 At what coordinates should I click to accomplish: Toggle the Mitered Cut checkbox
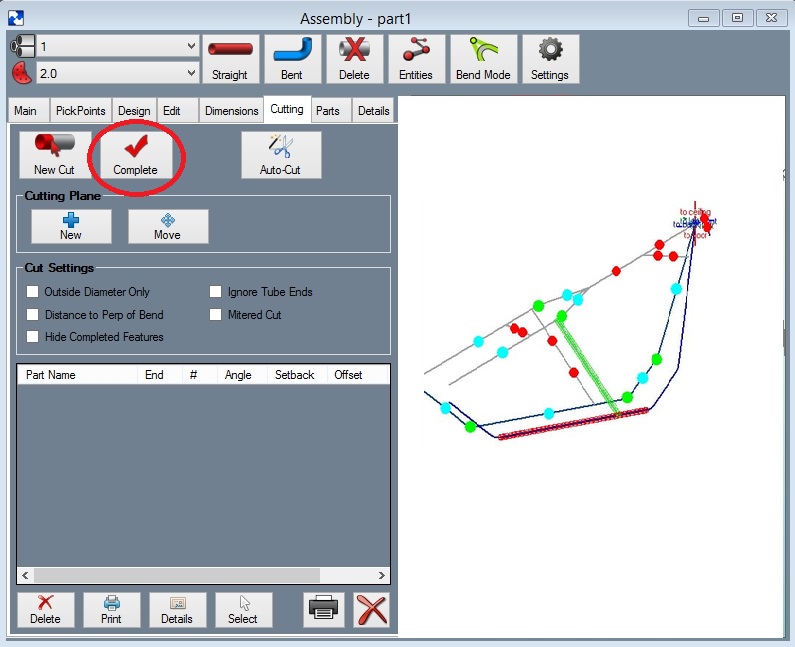click(216, 314)
